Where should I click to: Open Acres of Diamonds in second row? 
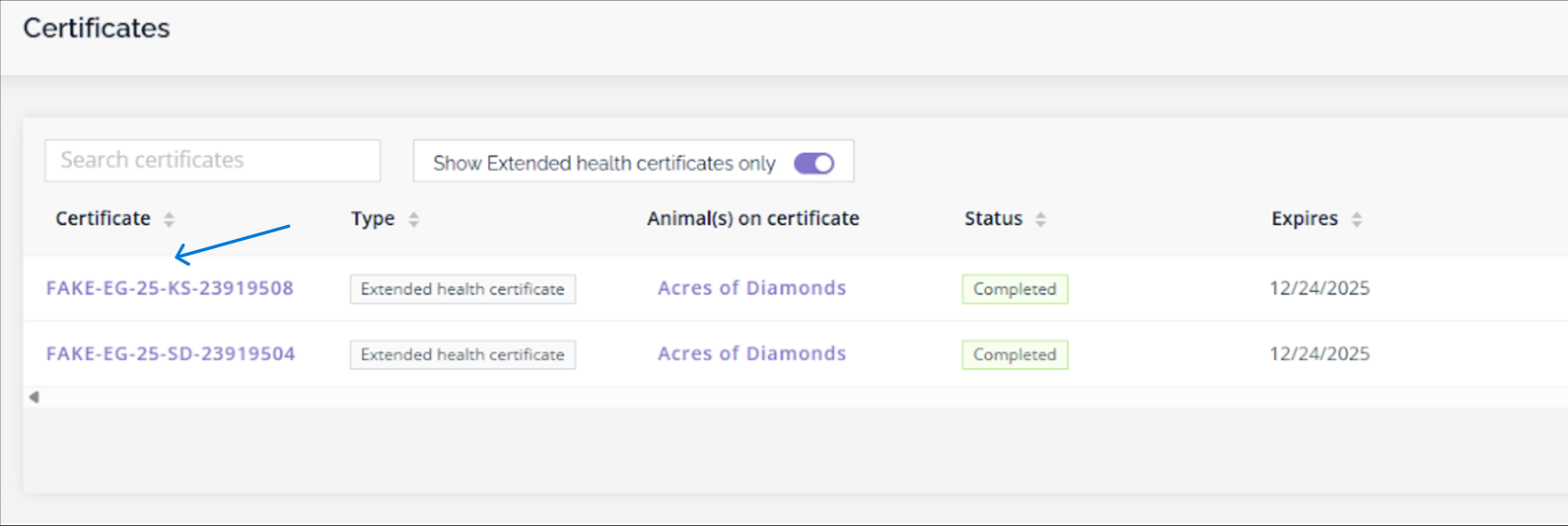pyautogui.click(x=752, y=354)
